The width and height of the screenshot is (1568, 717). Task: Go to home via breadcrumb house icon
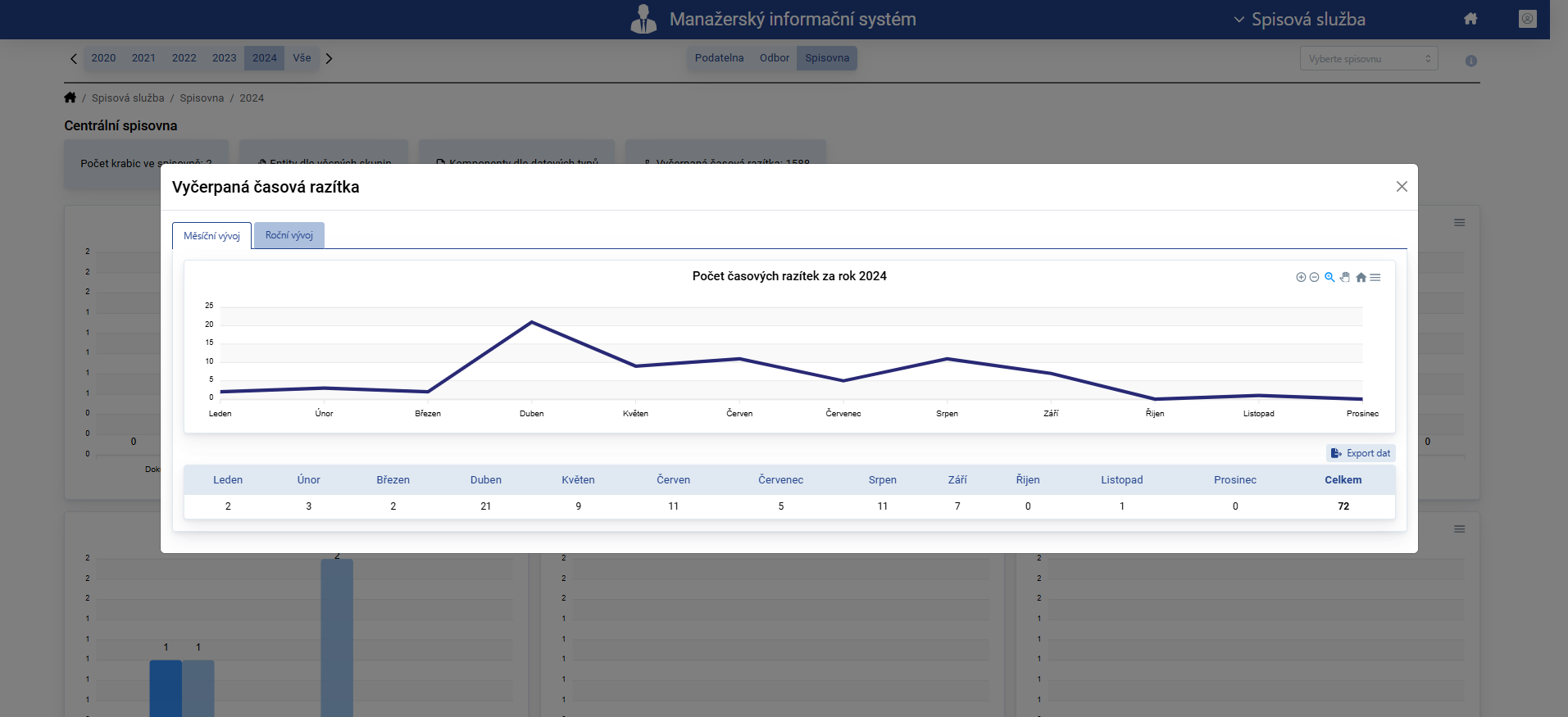pyautogui.click(x=70, y=98)
